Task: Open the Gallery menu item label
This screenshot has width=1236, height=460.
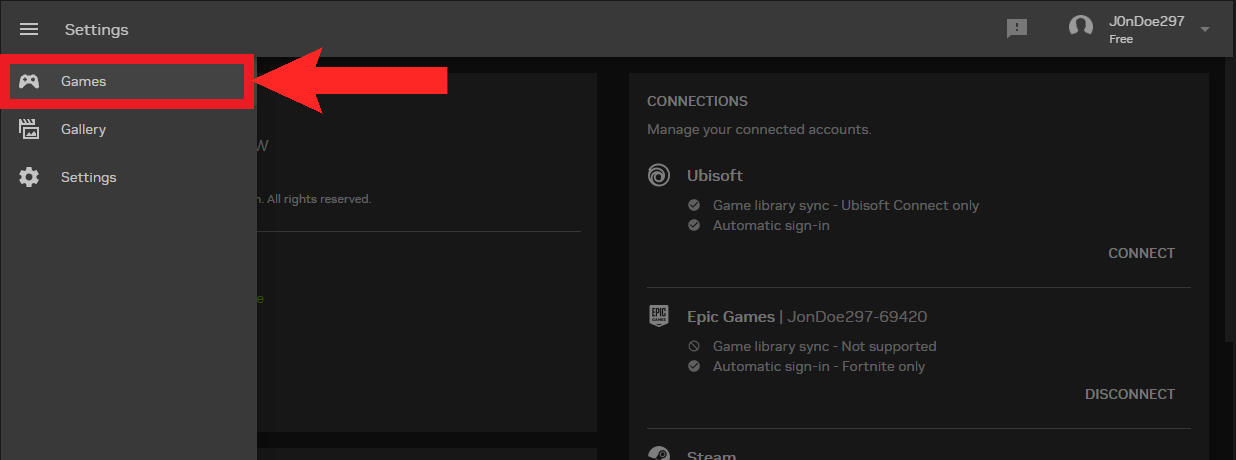Action: point(83,129)
